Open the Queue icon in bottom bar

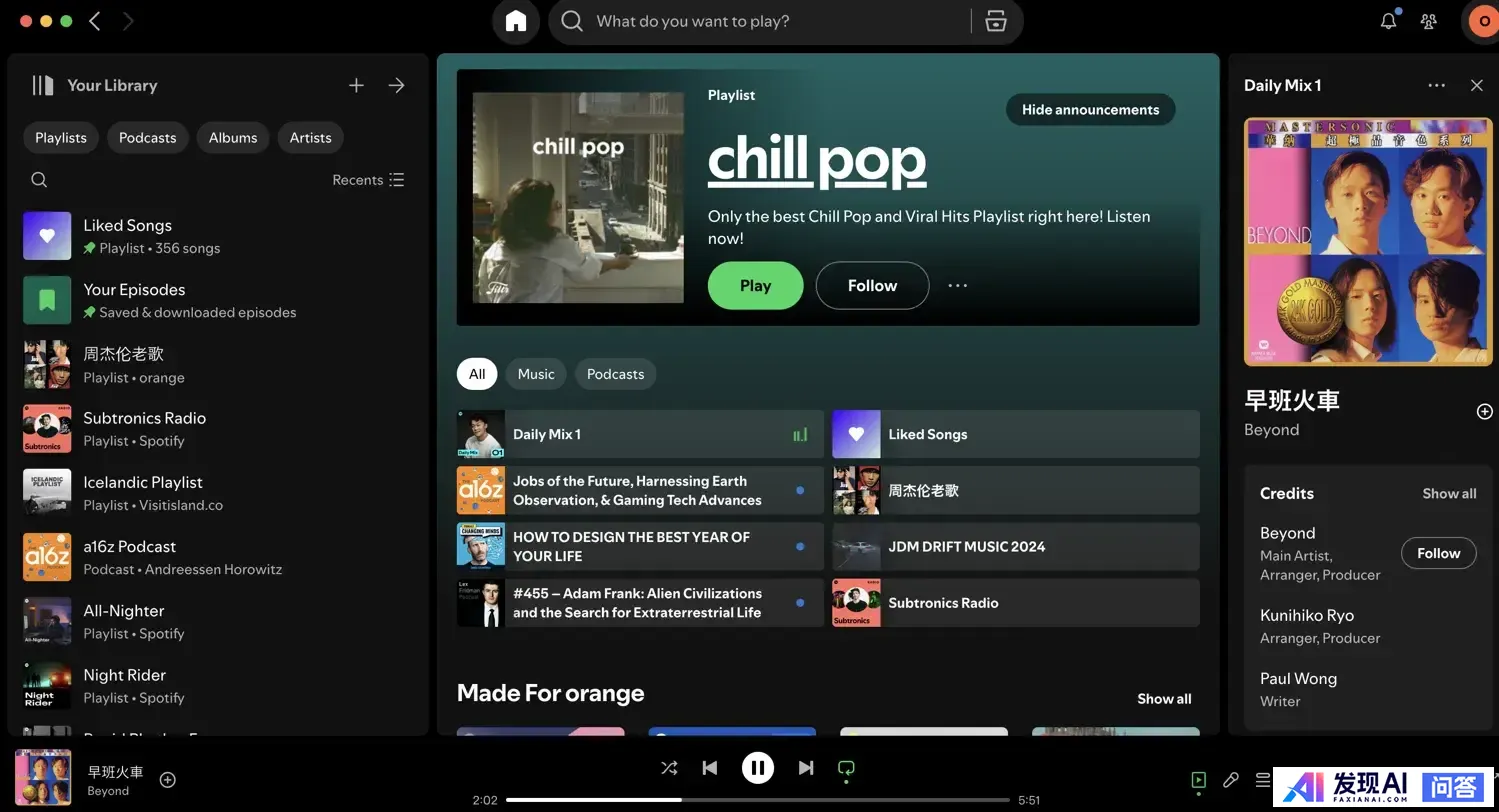pos(1262,779)
